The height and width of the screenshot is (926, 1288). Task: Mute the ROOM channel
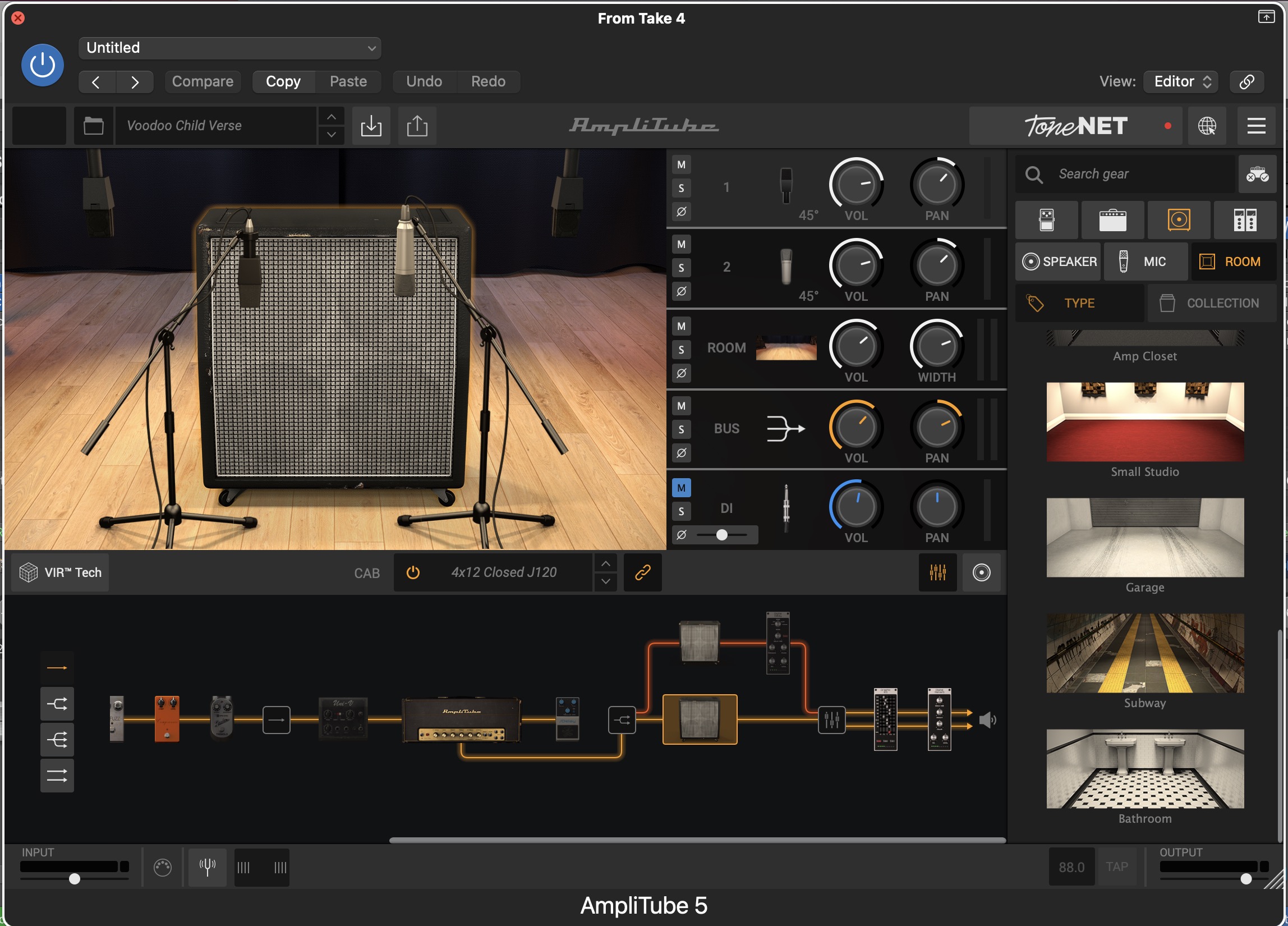point(682,327)
